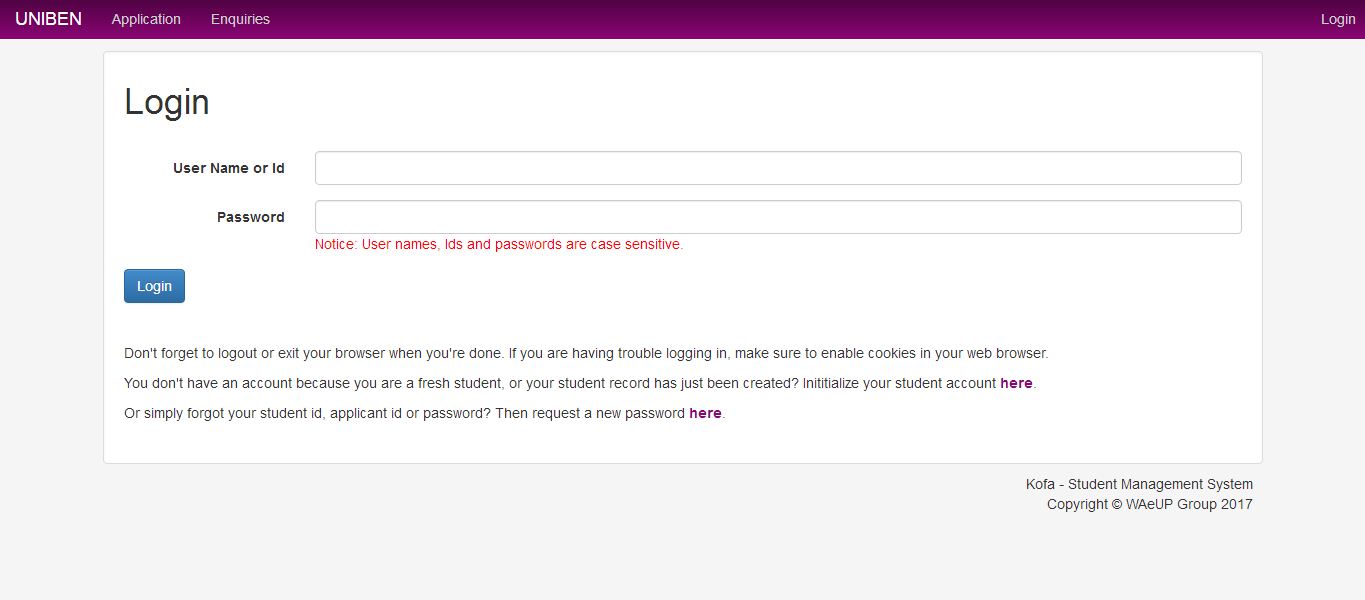Viewport: 1365px width, 600px height.
Task: Focus the Password input field
Action: (x=777, y=217)
